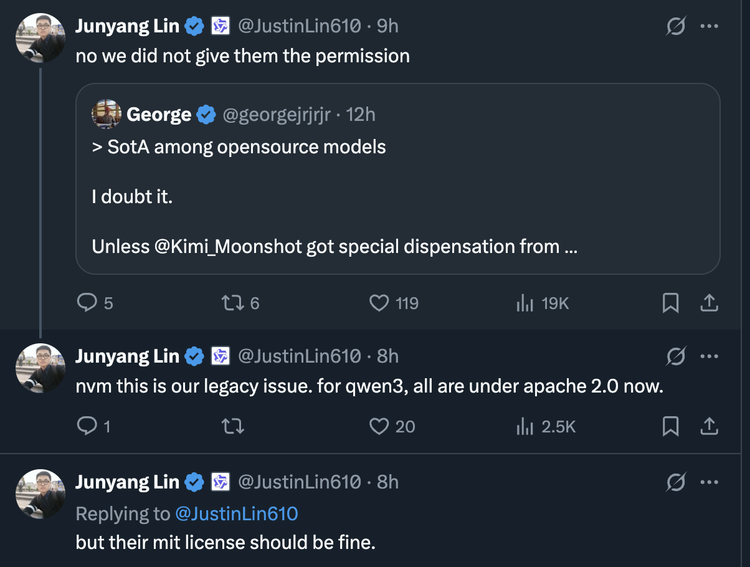View analytics showing 19K views

525,302
